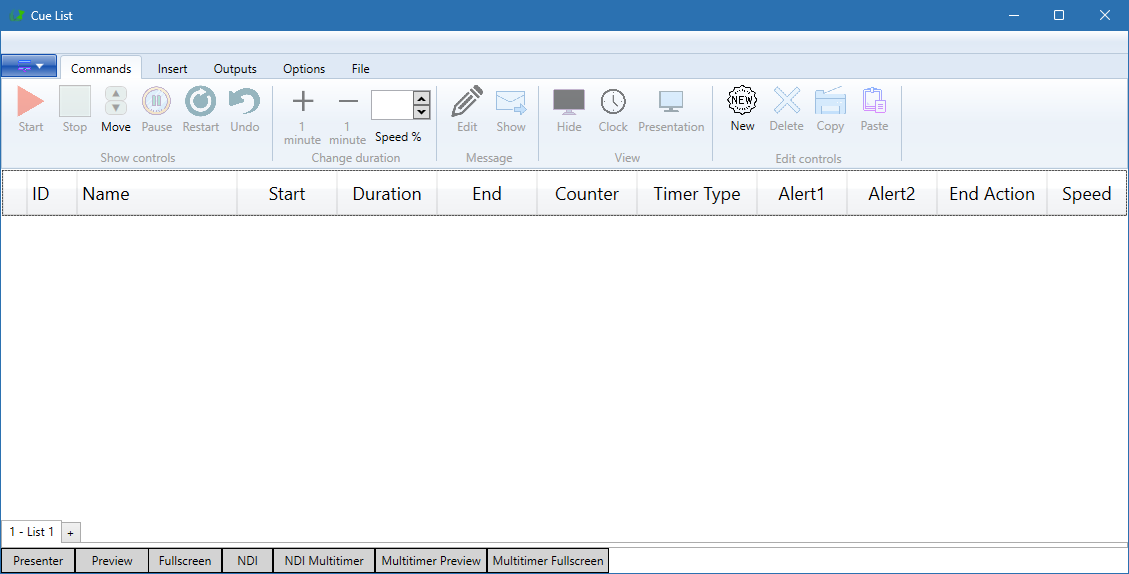
Task: Click the Speed % input box
Action: point(392,105)
